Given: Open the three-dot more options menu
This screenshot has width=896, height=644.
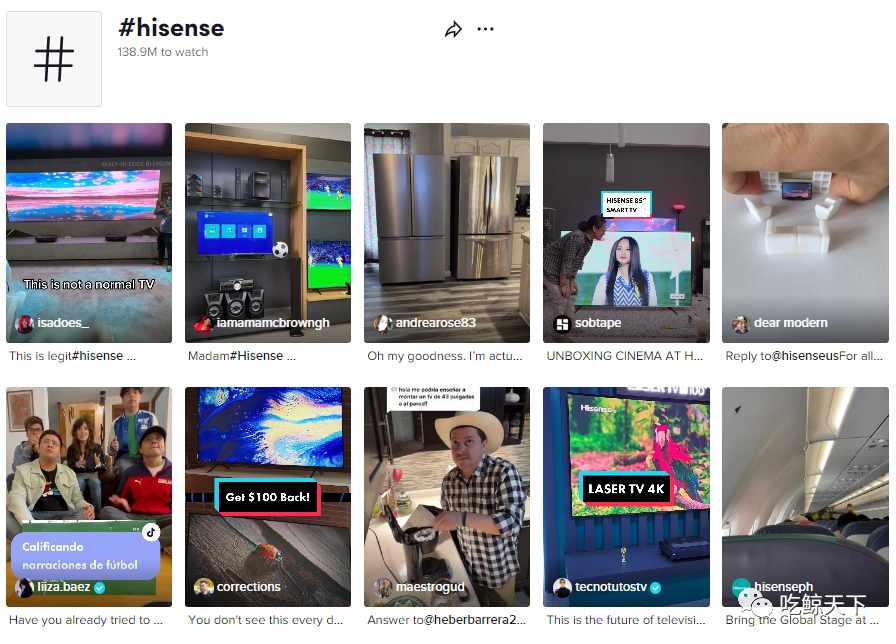Looking at the screenshot, I should click(x=485, y=29).
